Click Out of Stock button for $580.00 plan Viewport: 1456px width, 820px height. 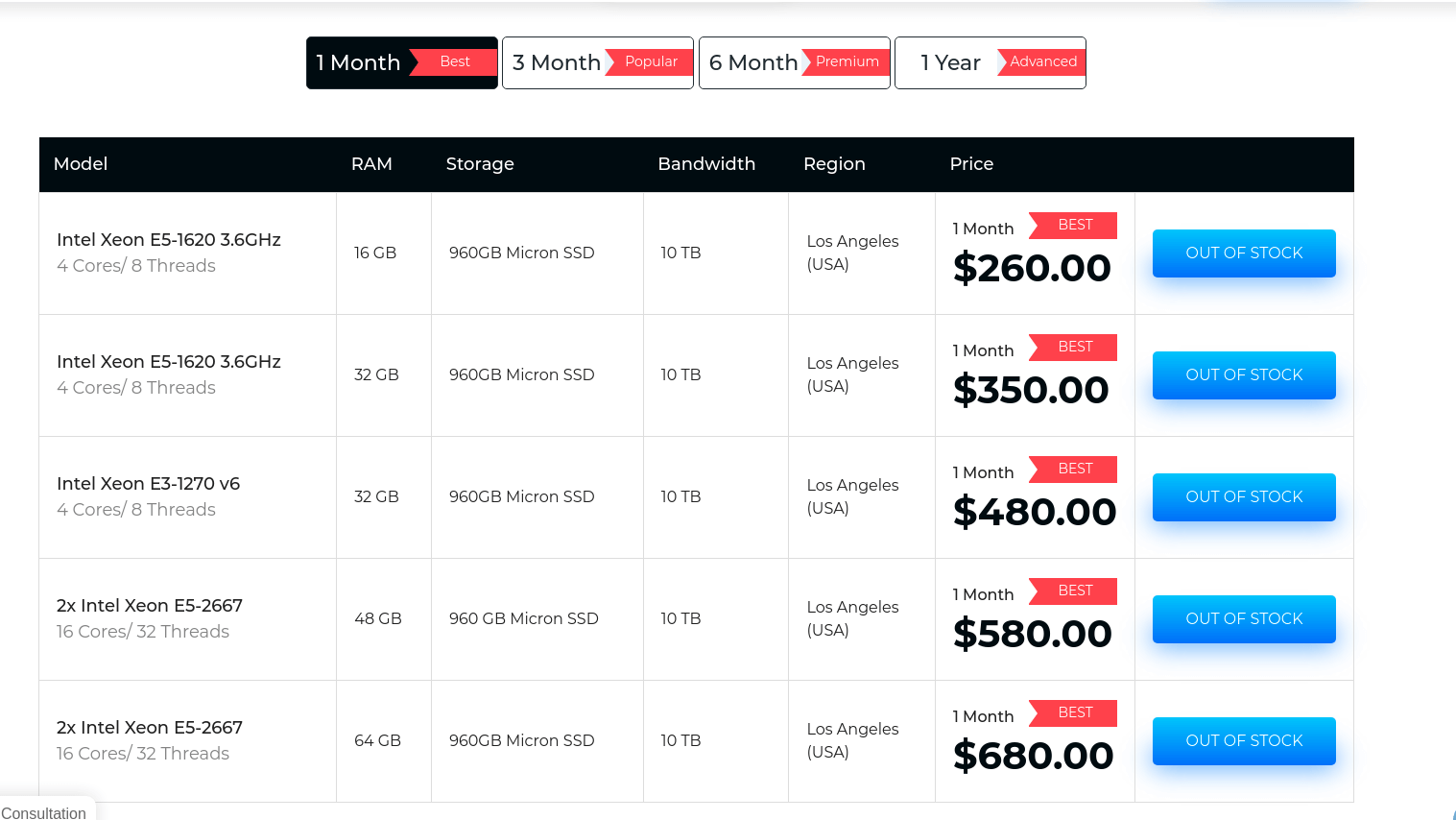coord(1243,619)
